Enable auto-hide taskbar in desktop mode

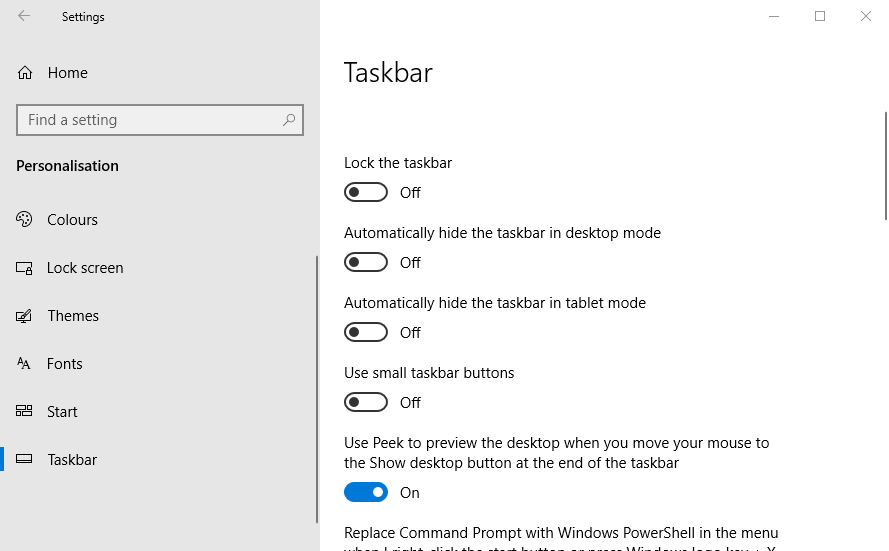(366, 262)
